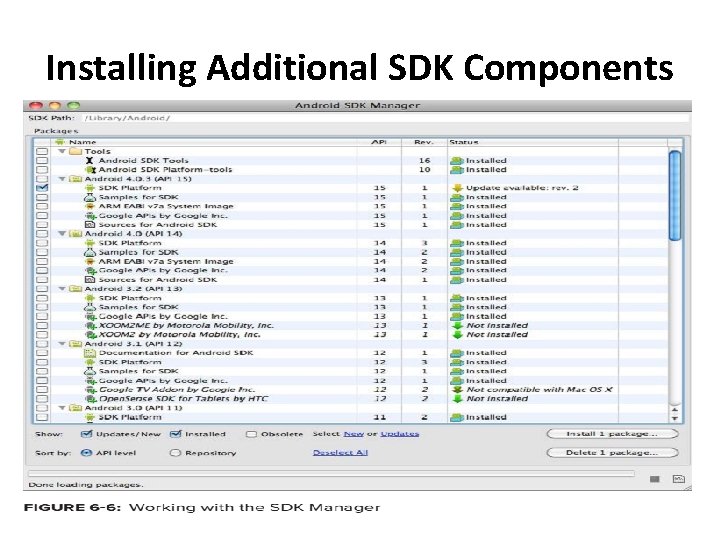Click the Google APIs icon in API 15 row
The image size is (720, 540).
point(90,216)
